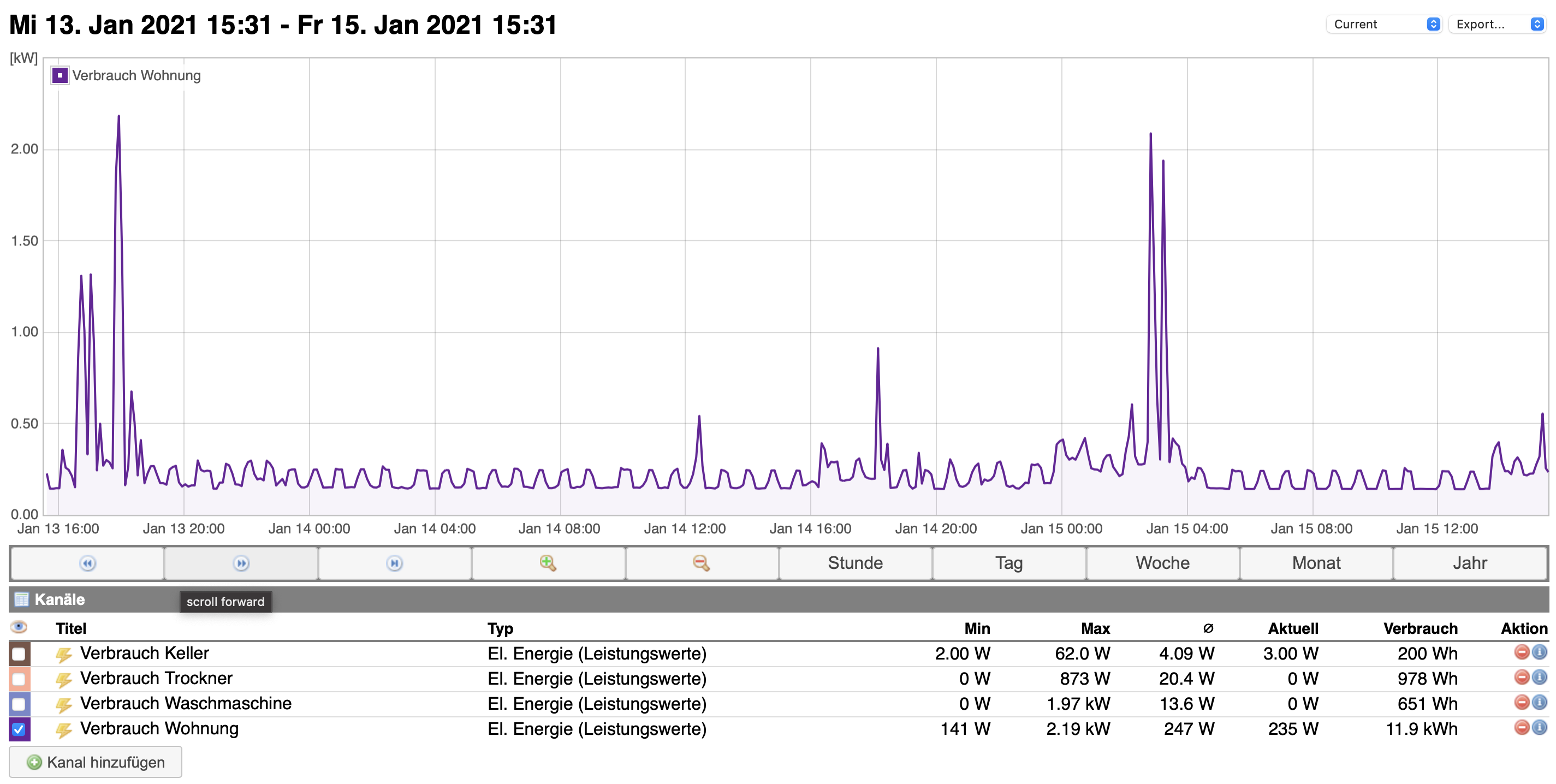The image size is (1556, 784).
Task: Switch the view range to Woche
Action: (x=1162, y=563)
